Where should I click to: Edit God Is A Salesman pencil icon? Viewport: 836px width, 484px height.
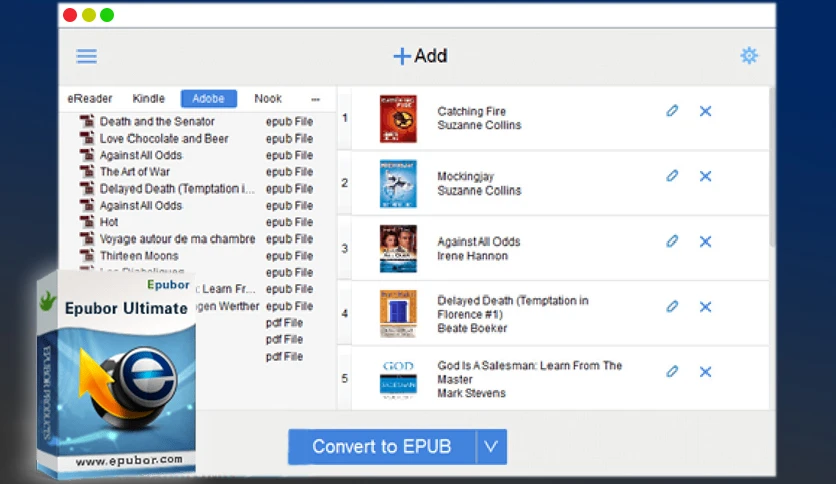672,372
